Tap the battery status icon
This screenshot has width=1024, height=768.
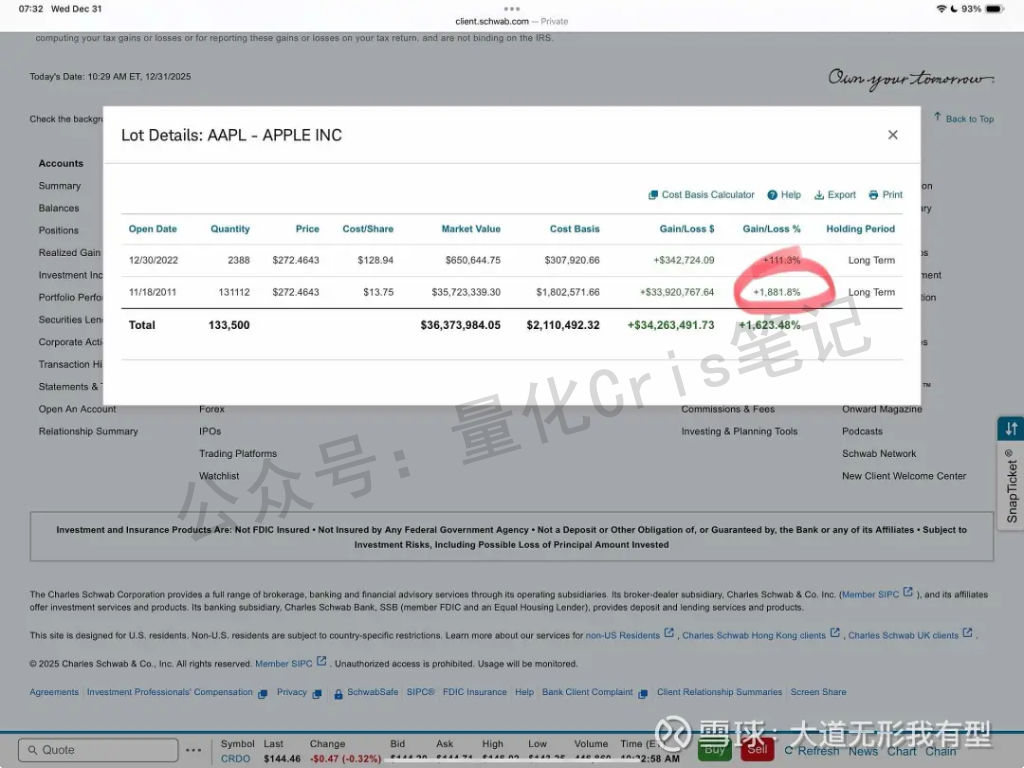pyautogui.click(x=994, y=8)
